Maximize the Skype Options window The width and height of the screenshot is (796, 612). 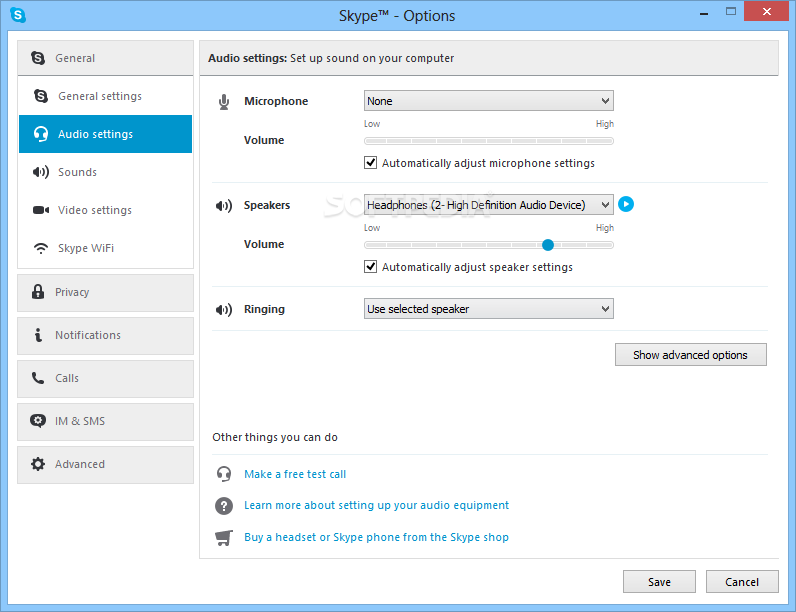(x=731, y=11)
